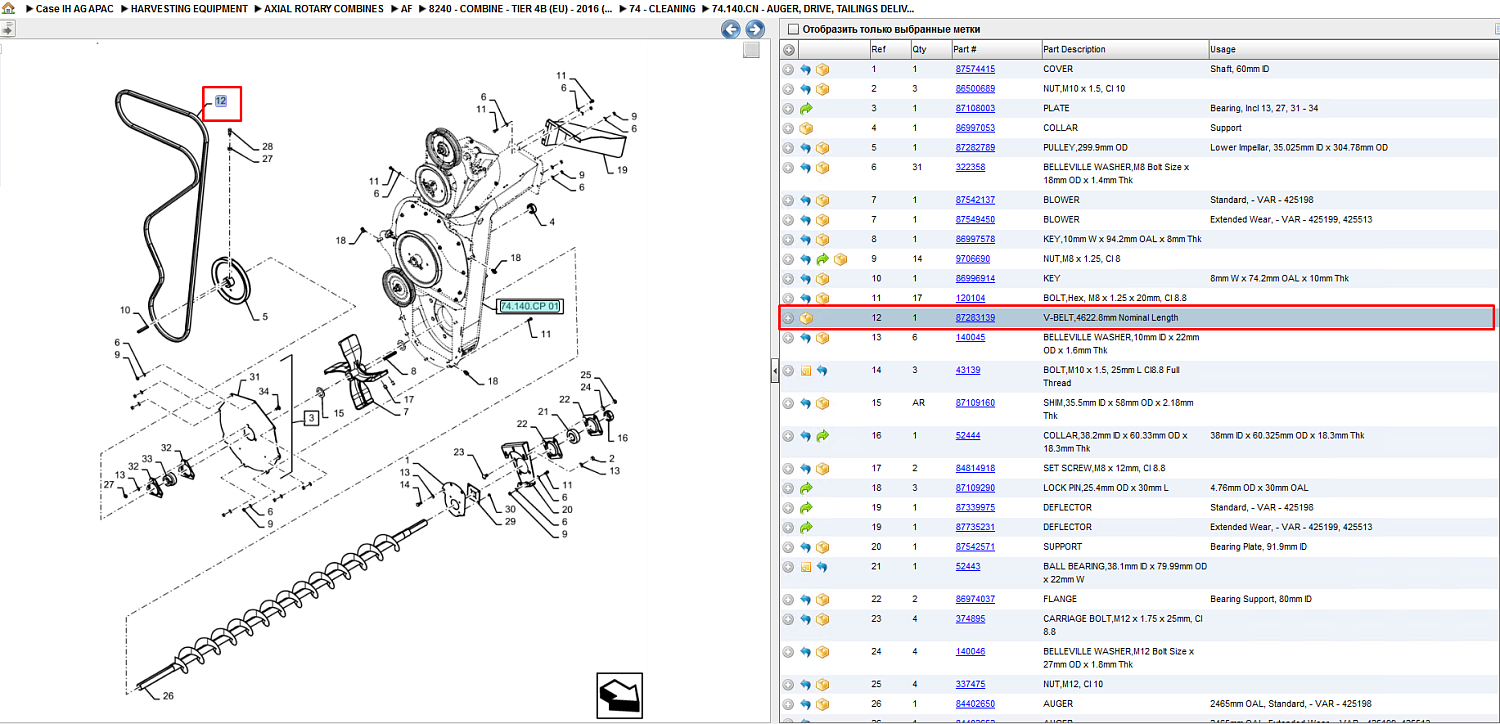Navigate to 'Case IH AG APAC' breadcrumb
Screen dimensions: 1500x724
click(x=75, y=8)
